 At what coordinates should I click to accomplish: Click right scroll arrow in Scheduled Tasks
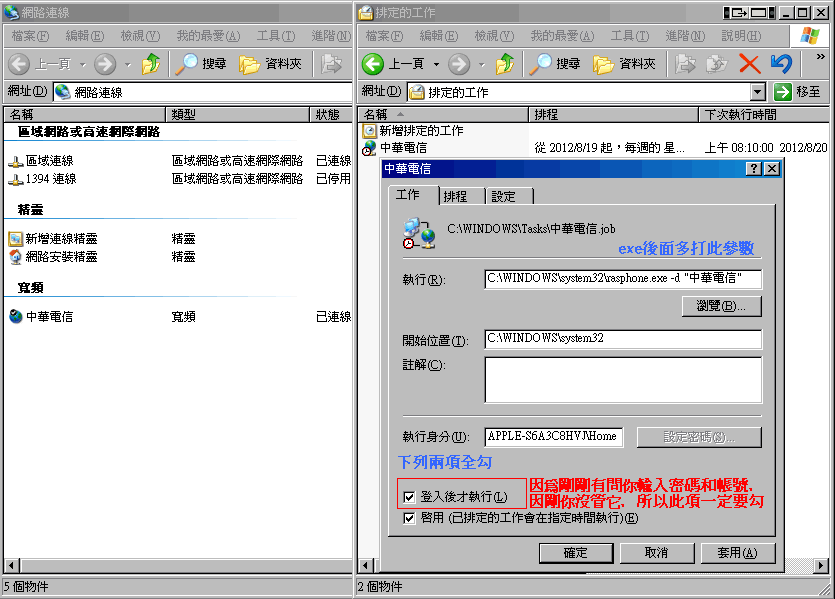coord(821,565)
